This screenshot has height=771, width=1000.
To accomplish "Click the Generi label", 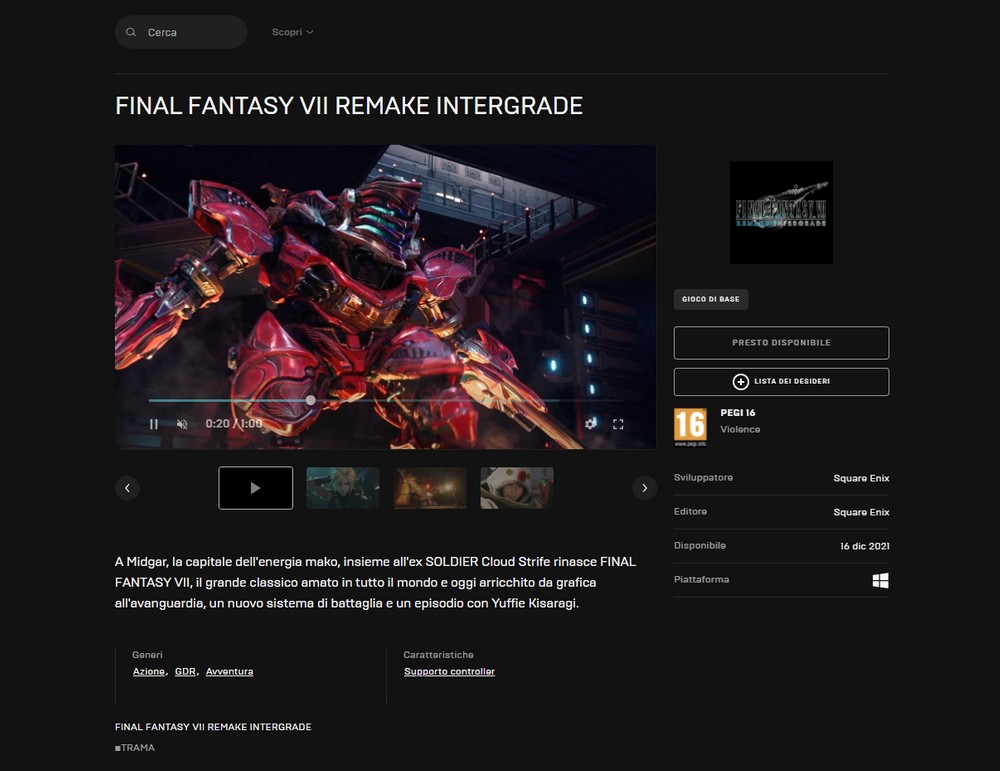I will click(147, 655).
